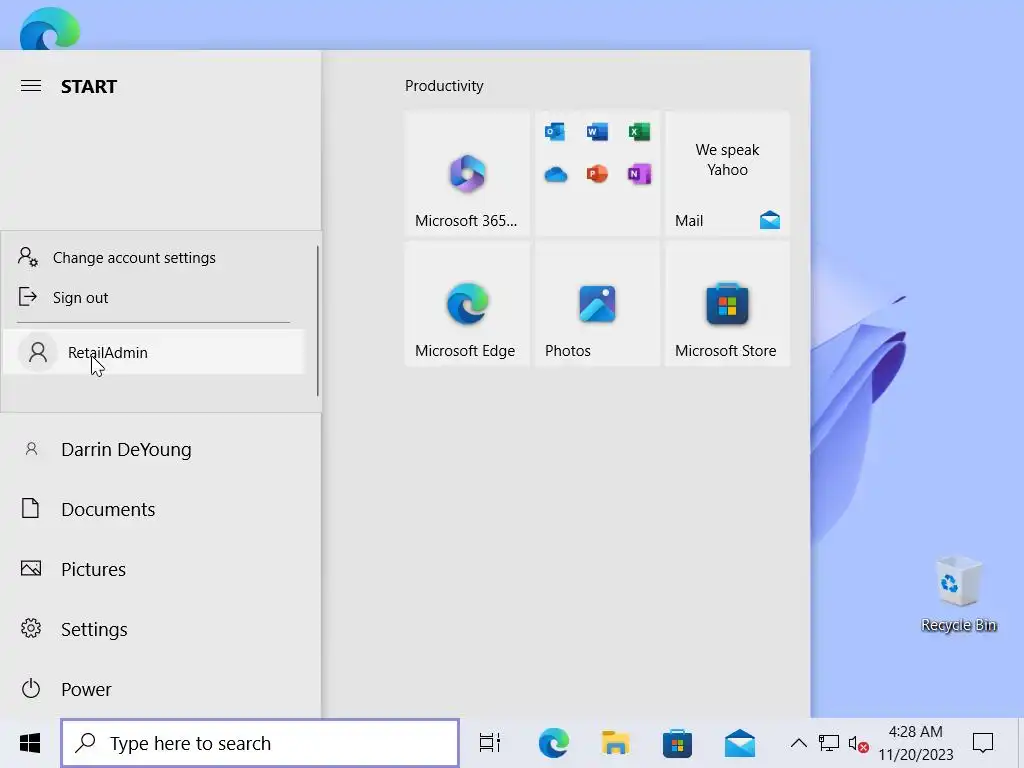Image resolution: width=1024 pixels, height=768 pixels.
Task: Open the Microsoft Store tile
Action: tap(727, 304)
